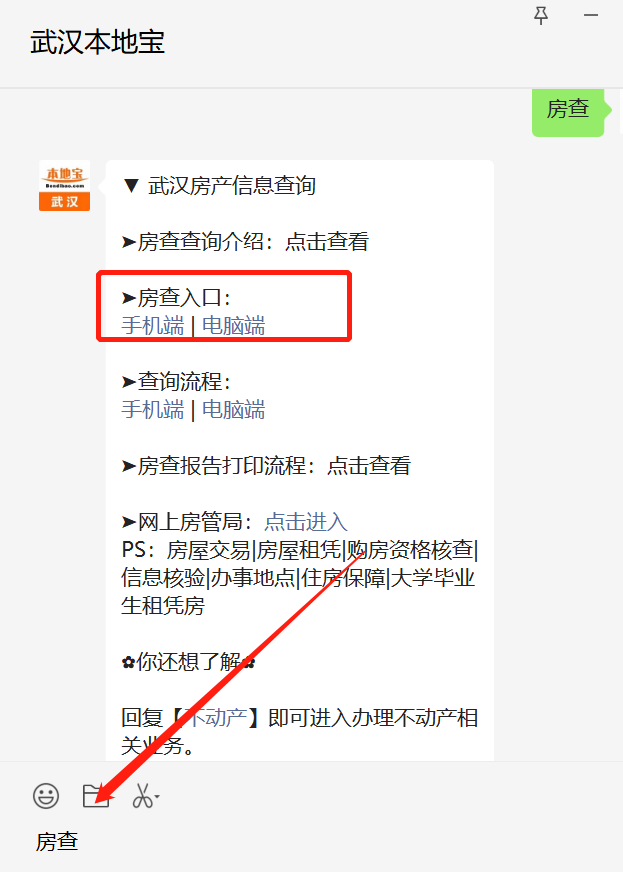Image resolution: width=623 pixels, height=872 pixels.
Task: Open the 武汉本地宝 avatar profile
Action: click(x=65, y=186)
